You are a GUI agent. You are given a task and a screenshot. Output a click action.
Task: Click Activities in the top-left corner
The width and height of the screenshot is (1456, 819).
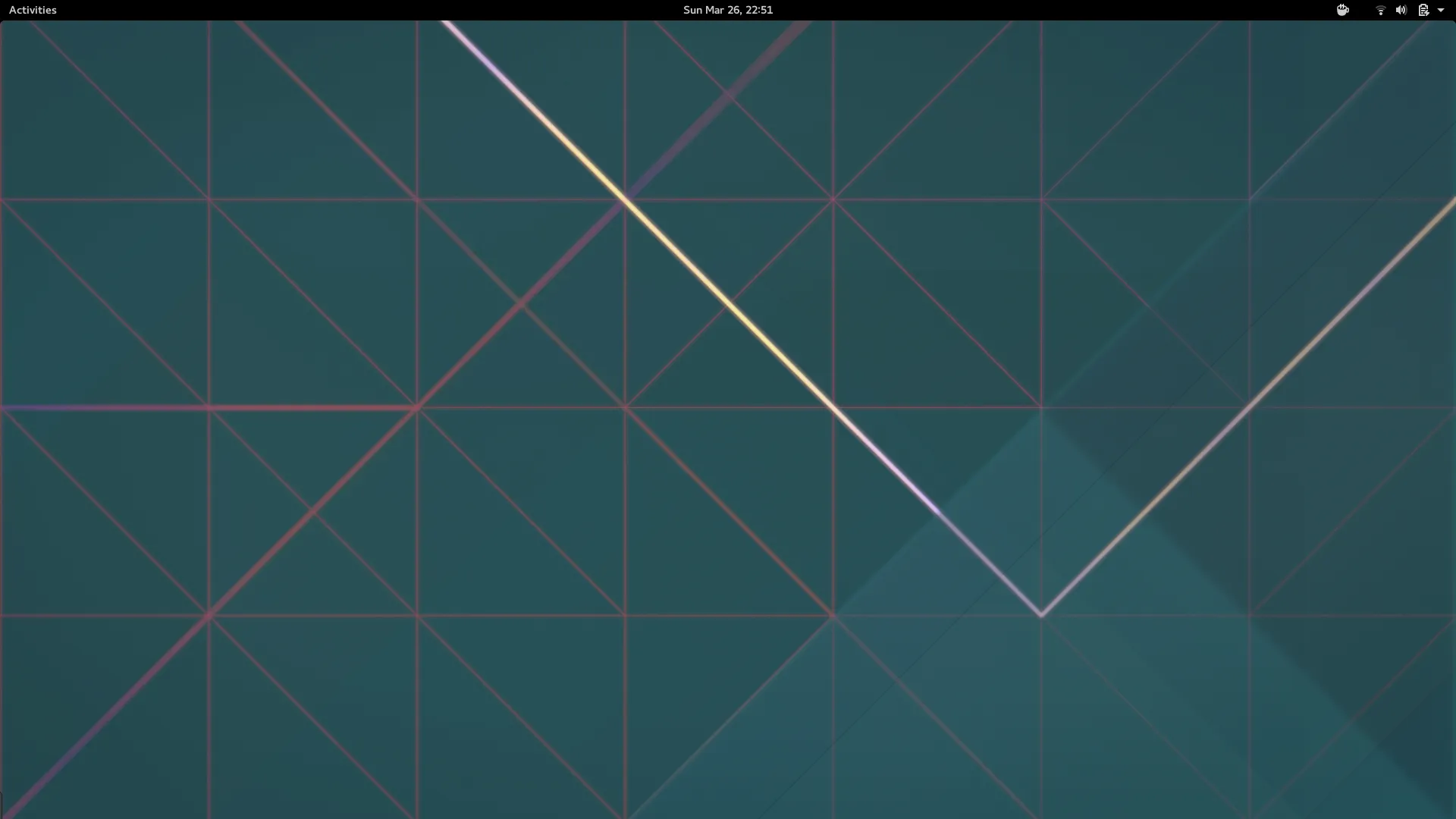click(x=33, y=10)
